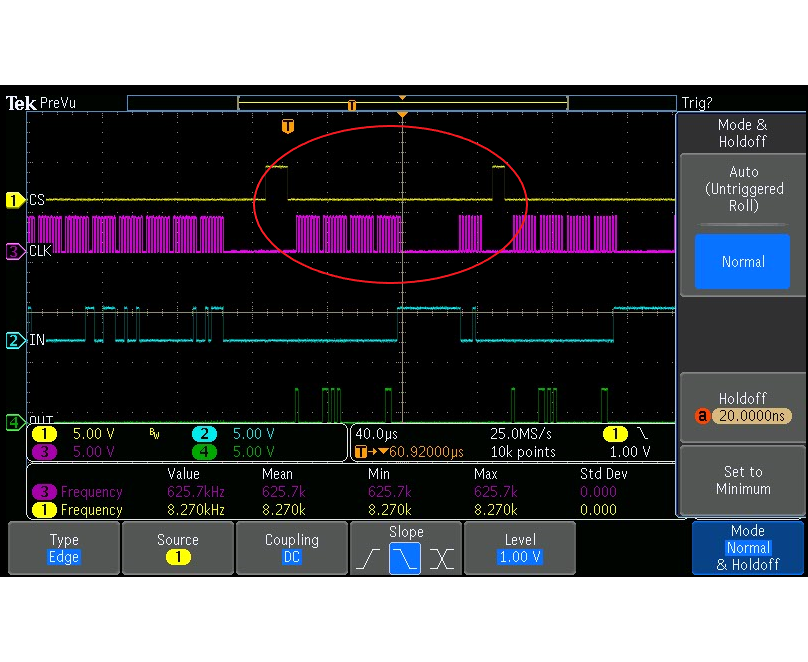
Task: Open the trigger Source menu
Action: pos(177,548)
